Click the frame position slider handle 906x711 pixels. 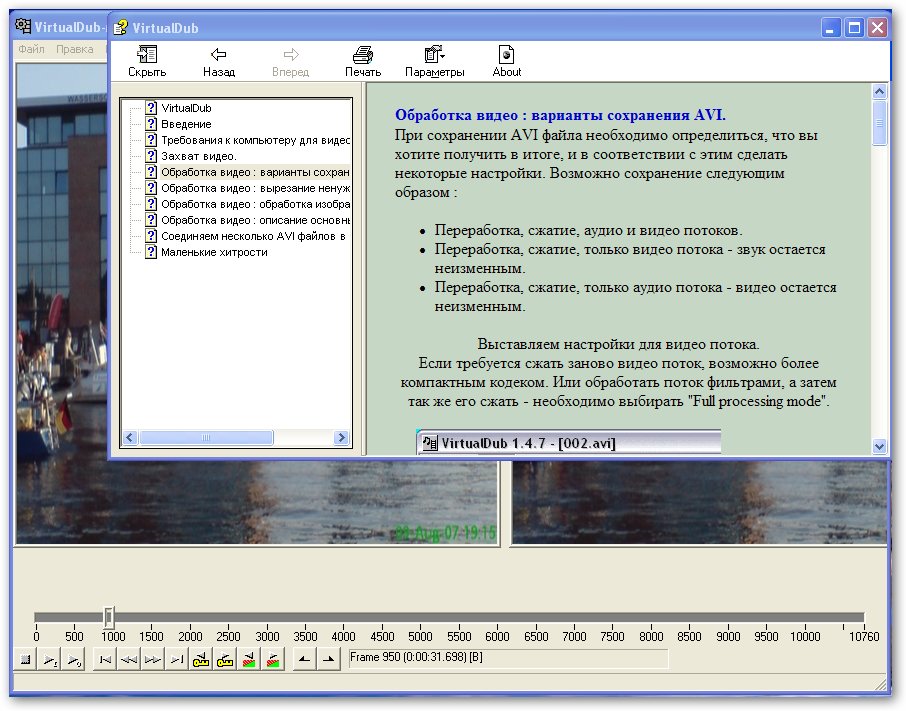pos(109,617)
